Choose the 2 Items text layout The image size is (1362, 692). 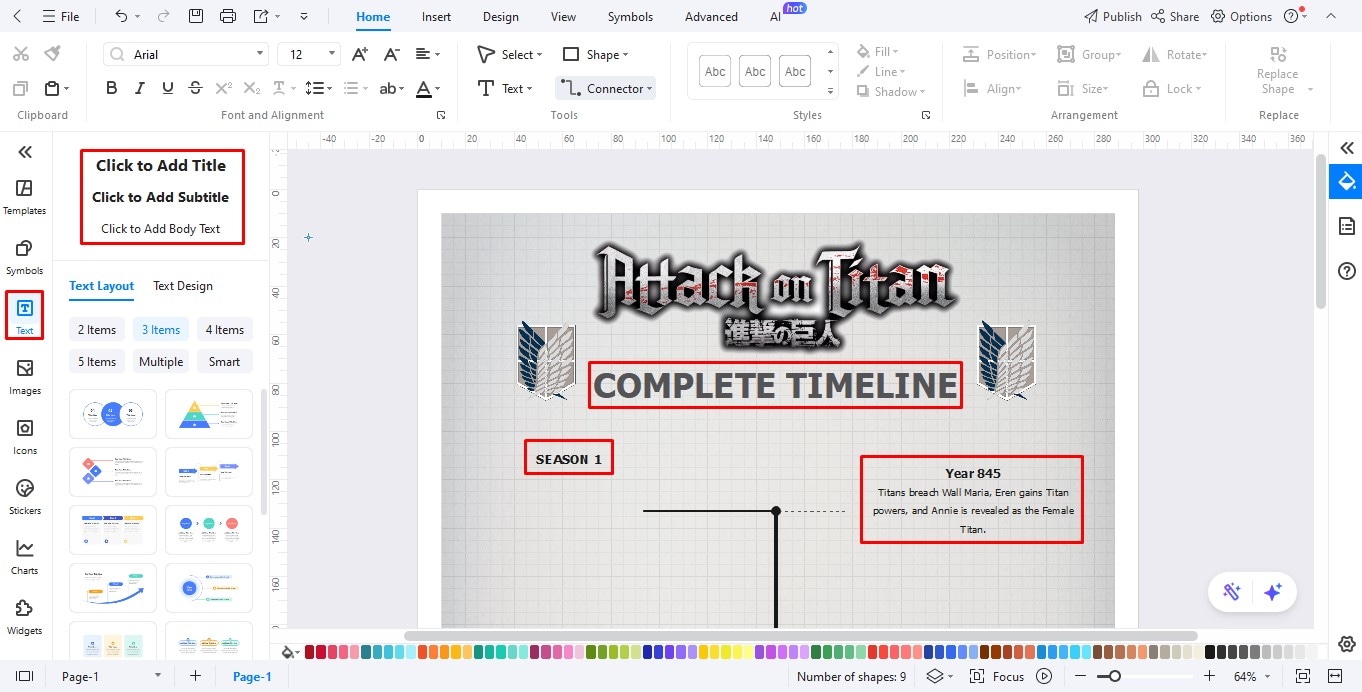[97, 330]
